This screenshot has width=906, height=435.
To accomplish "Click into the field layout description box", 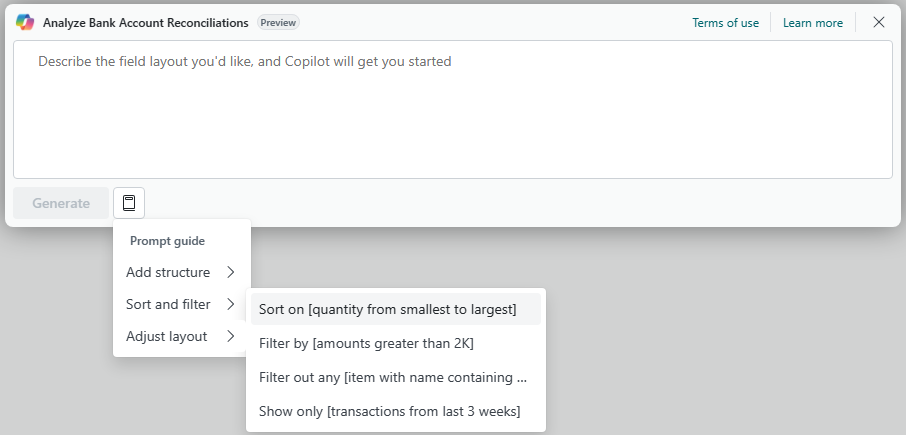I will pyautogui.click(x=453, y=109).
